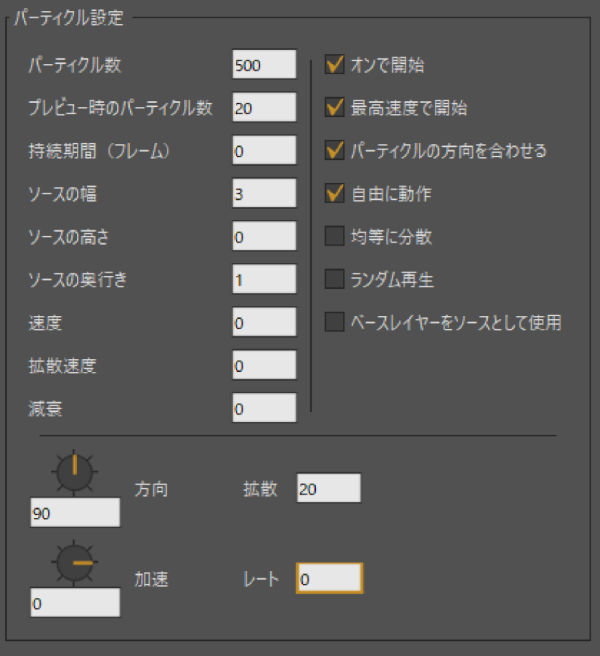Focus the ソースの幅 field
The height and width of the screenshot is (656, 600).
(x=264, y=194)
